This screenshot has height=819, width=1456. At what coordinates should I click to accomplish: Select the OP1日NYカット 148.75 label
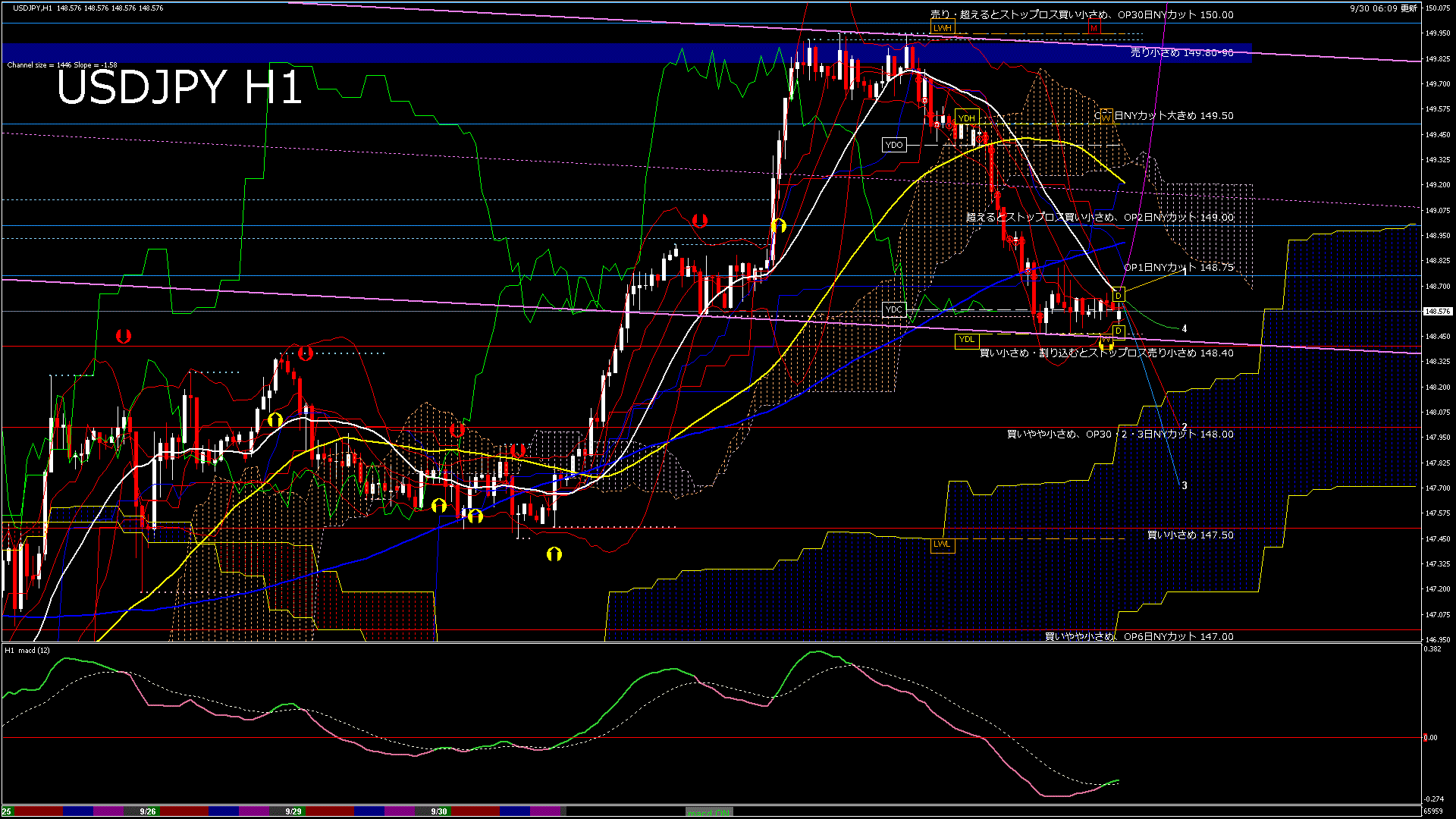pyautogui.click(x=1178, y=268)
